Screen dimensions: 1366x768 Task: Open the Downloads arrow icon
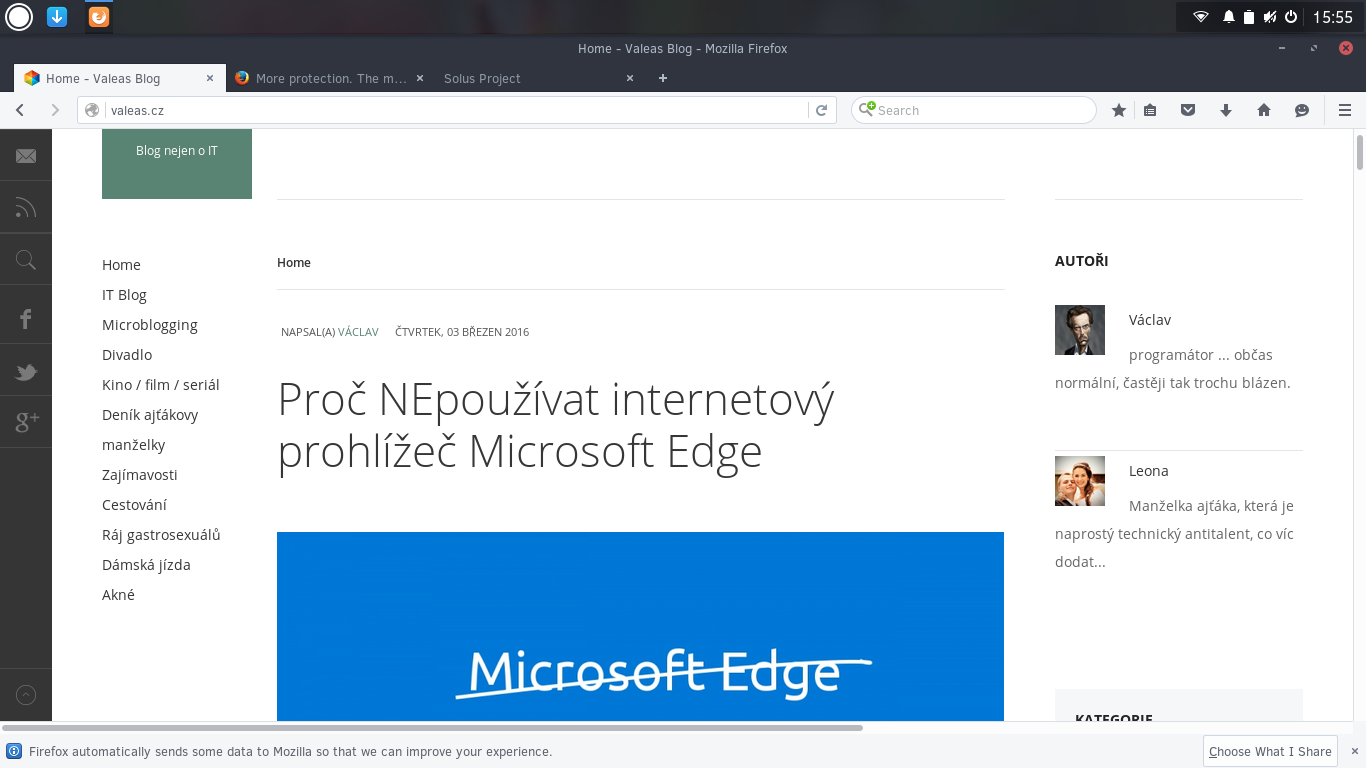pos(1226,110)
